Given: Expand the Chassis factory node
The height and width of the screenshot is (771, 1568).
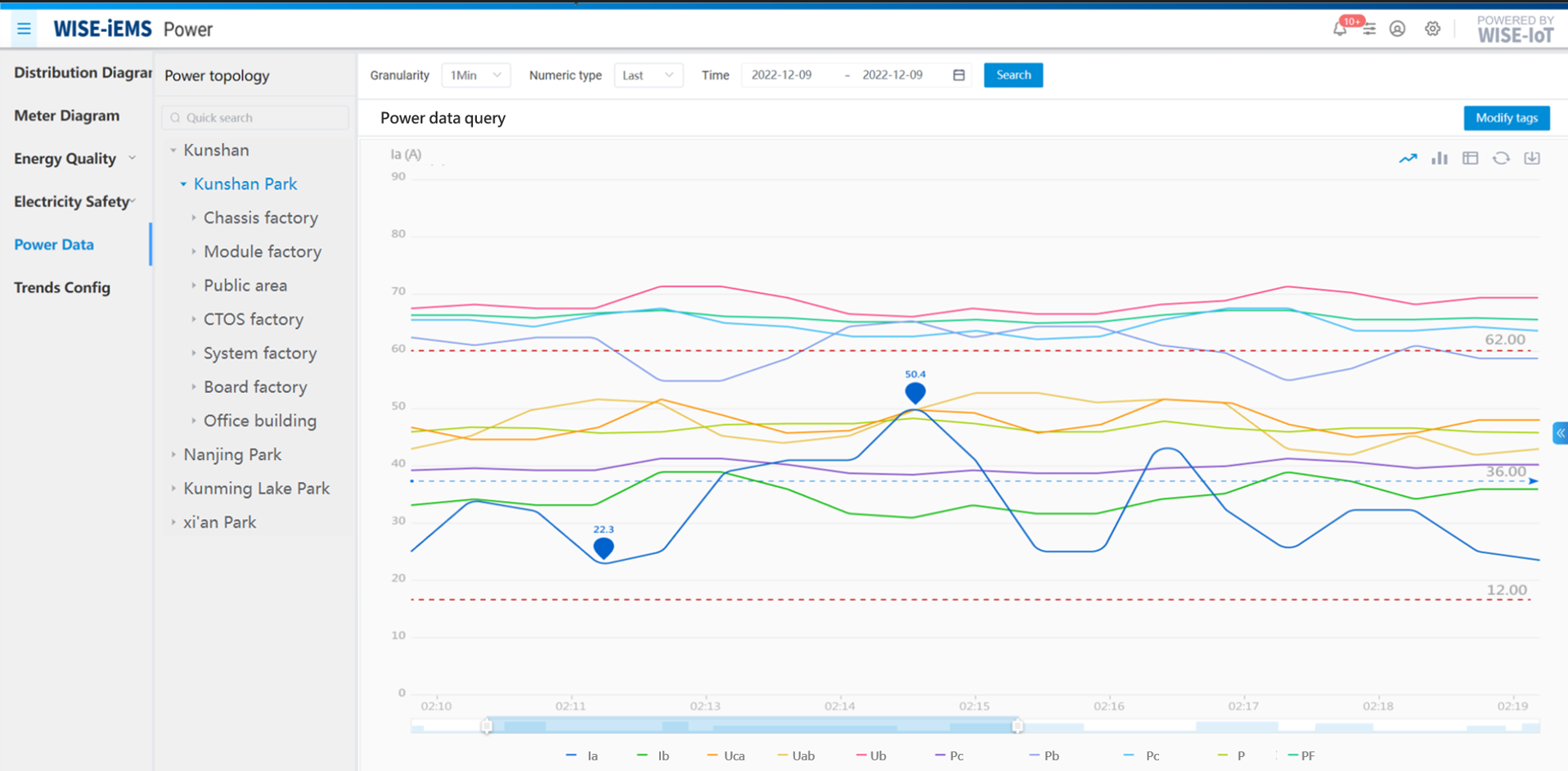Looking at the screenshot, I should pyautogui.click(x=194, y=218).
